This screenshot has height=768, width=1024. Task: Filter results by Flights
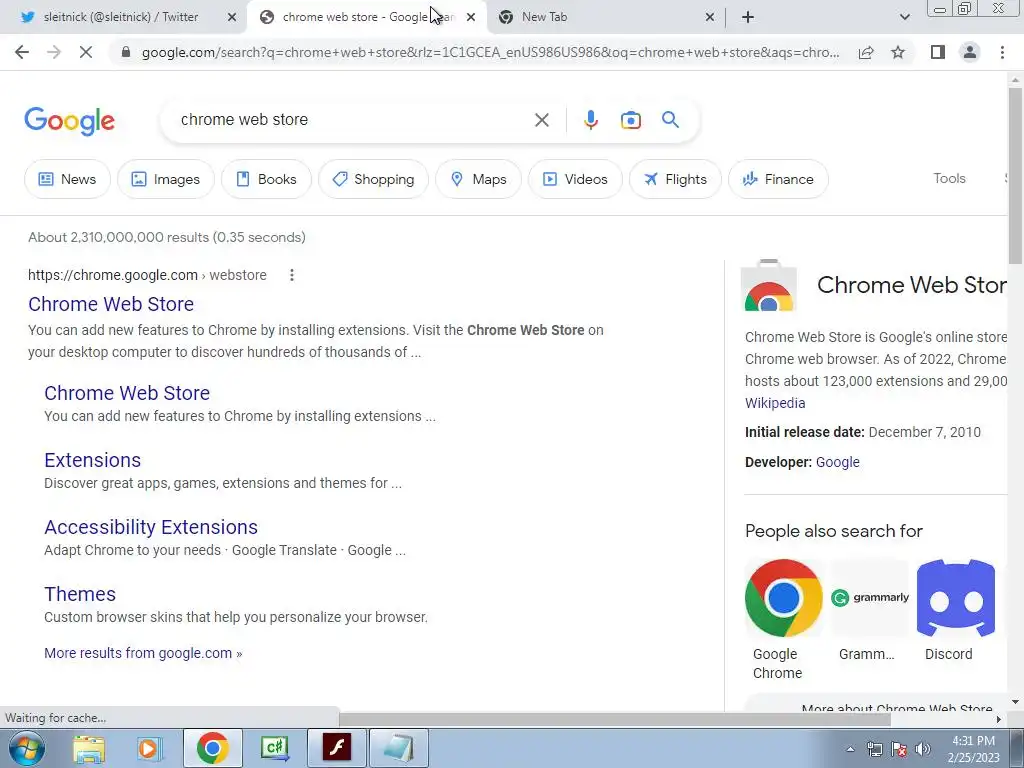tap(675, 179)
